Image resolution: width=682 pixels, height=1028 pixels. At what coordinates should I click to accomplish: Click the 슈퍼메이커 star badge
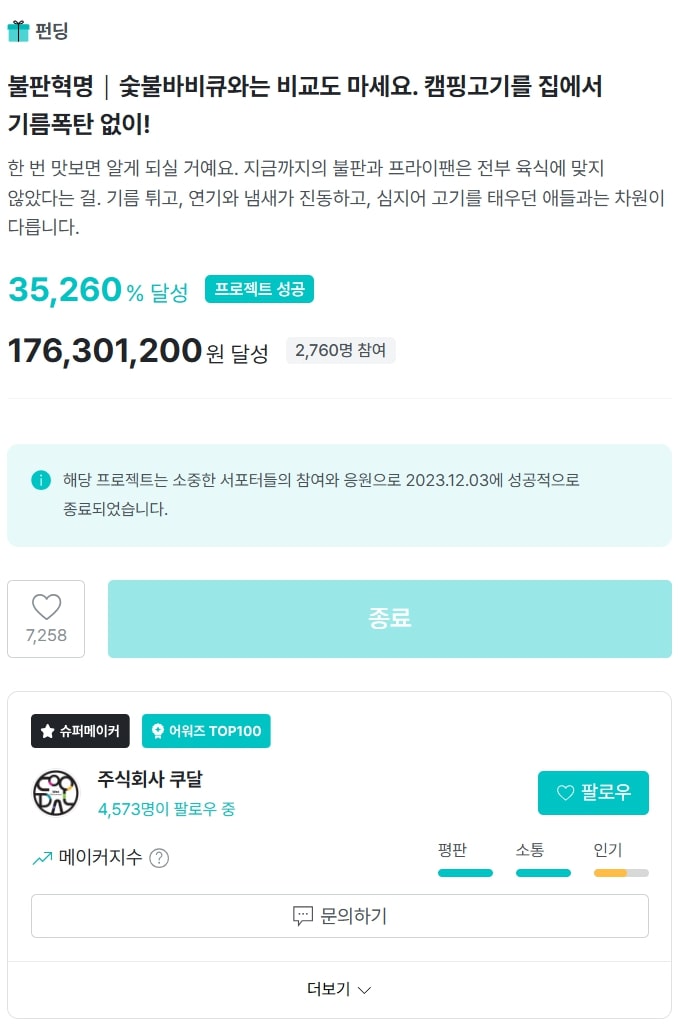pyautogui.click(x=80, y=731)
